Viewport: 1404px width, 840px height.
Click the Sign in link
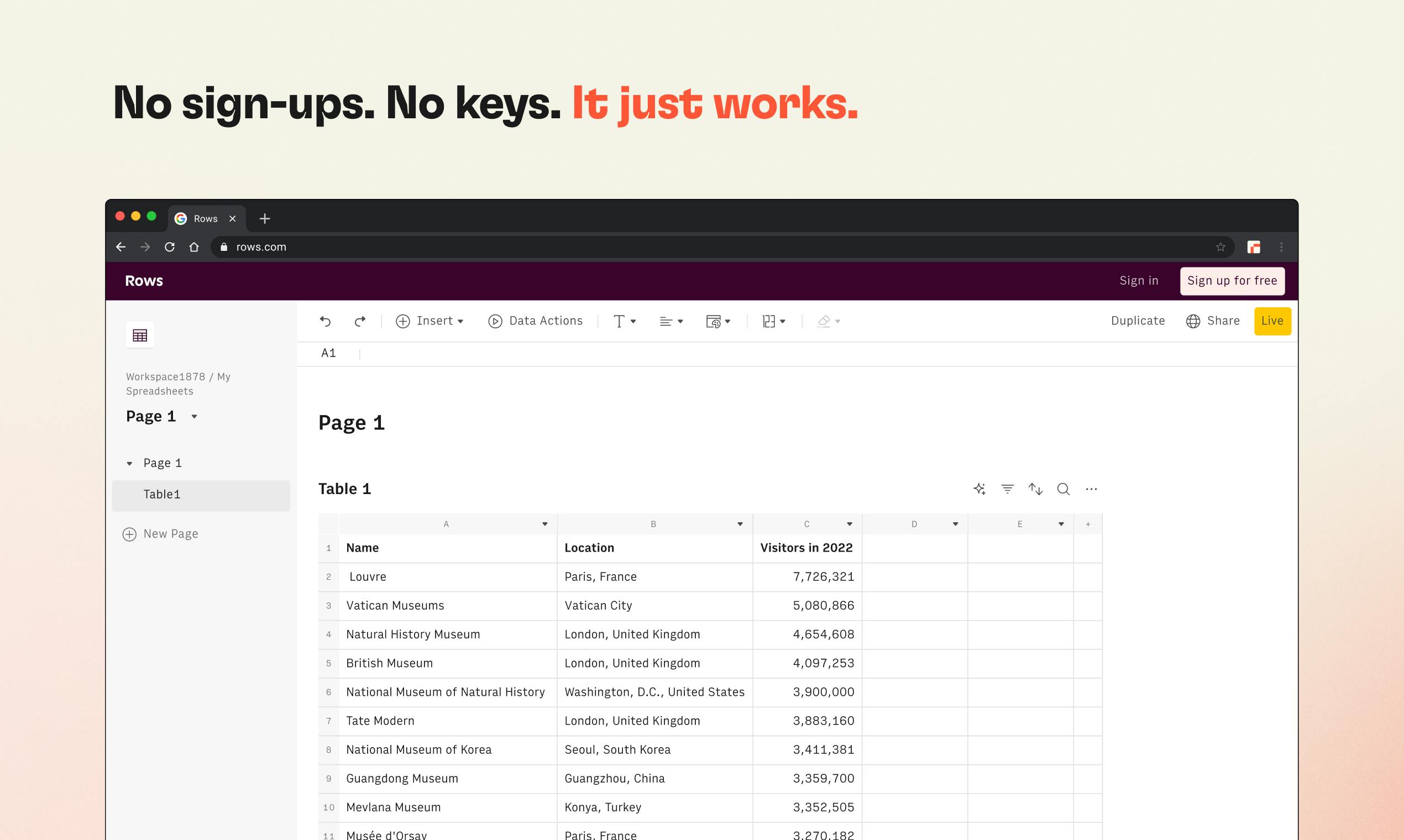click(x=1139, y=281)
